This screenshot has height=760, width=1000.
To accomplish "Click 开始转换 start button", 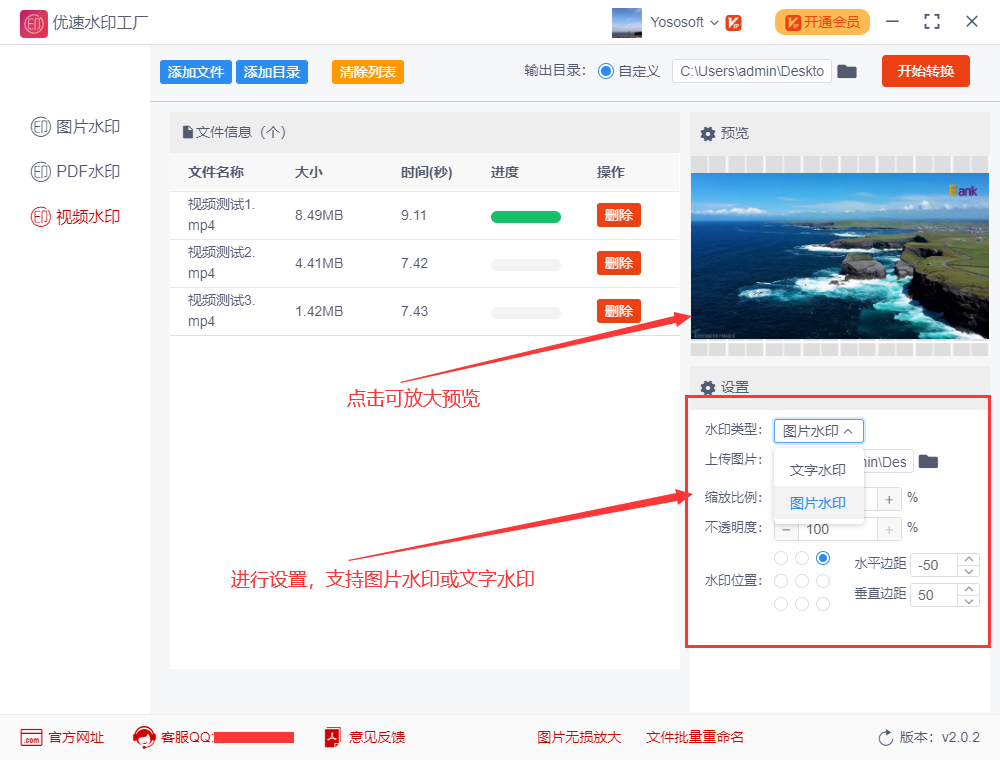I will point(925,71).
